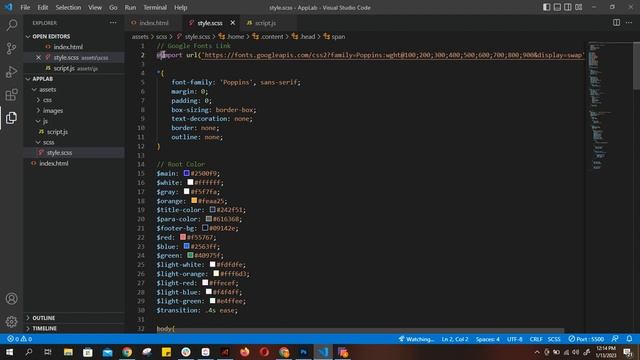
Task: Click the Port : 5500 Live Server status
Action: click(586, 339)
